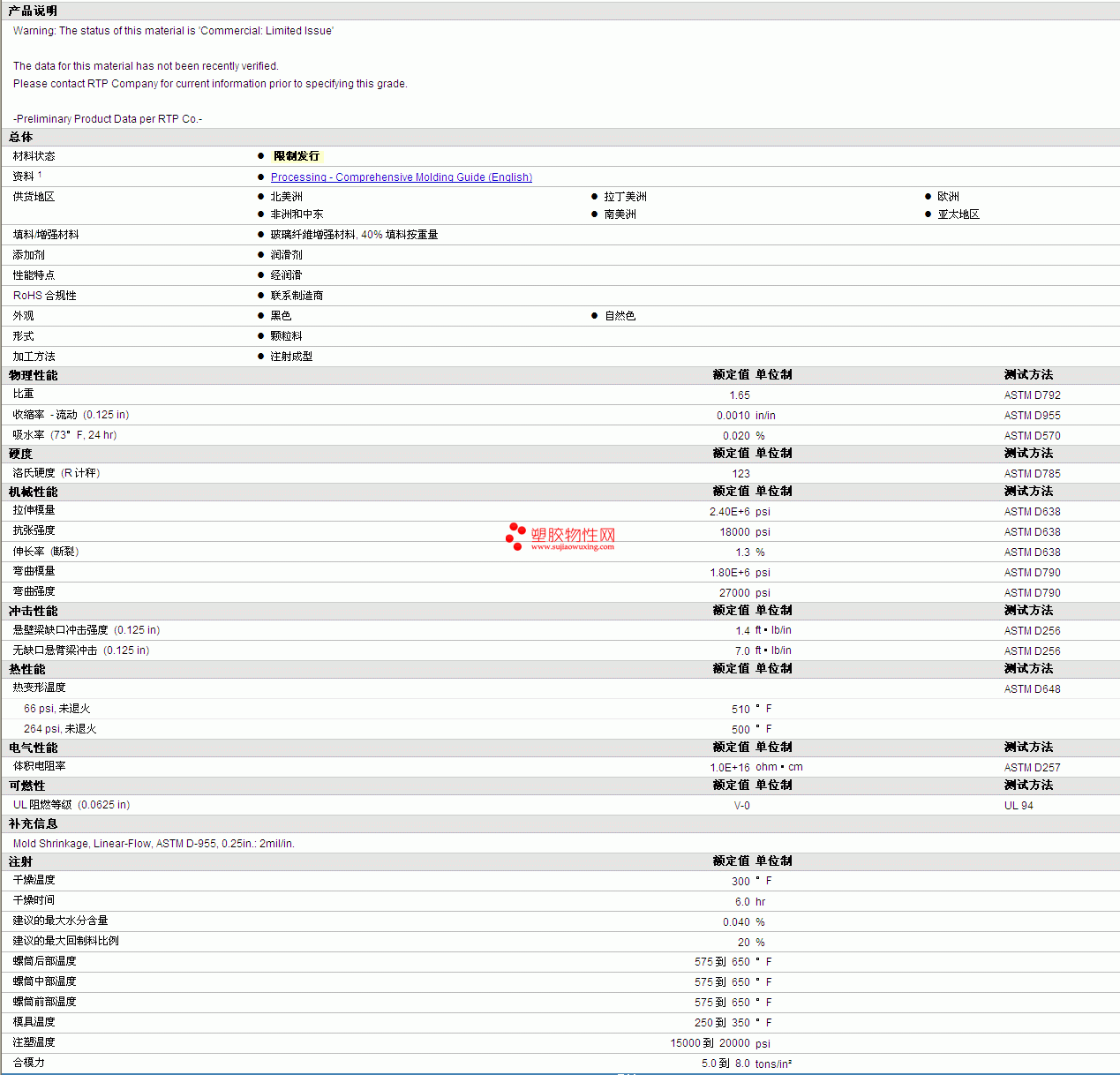Viewport: 1120px width, 1075px height.
Task: Click the 'ASTM D257' test method
Action: point(1033,768)
